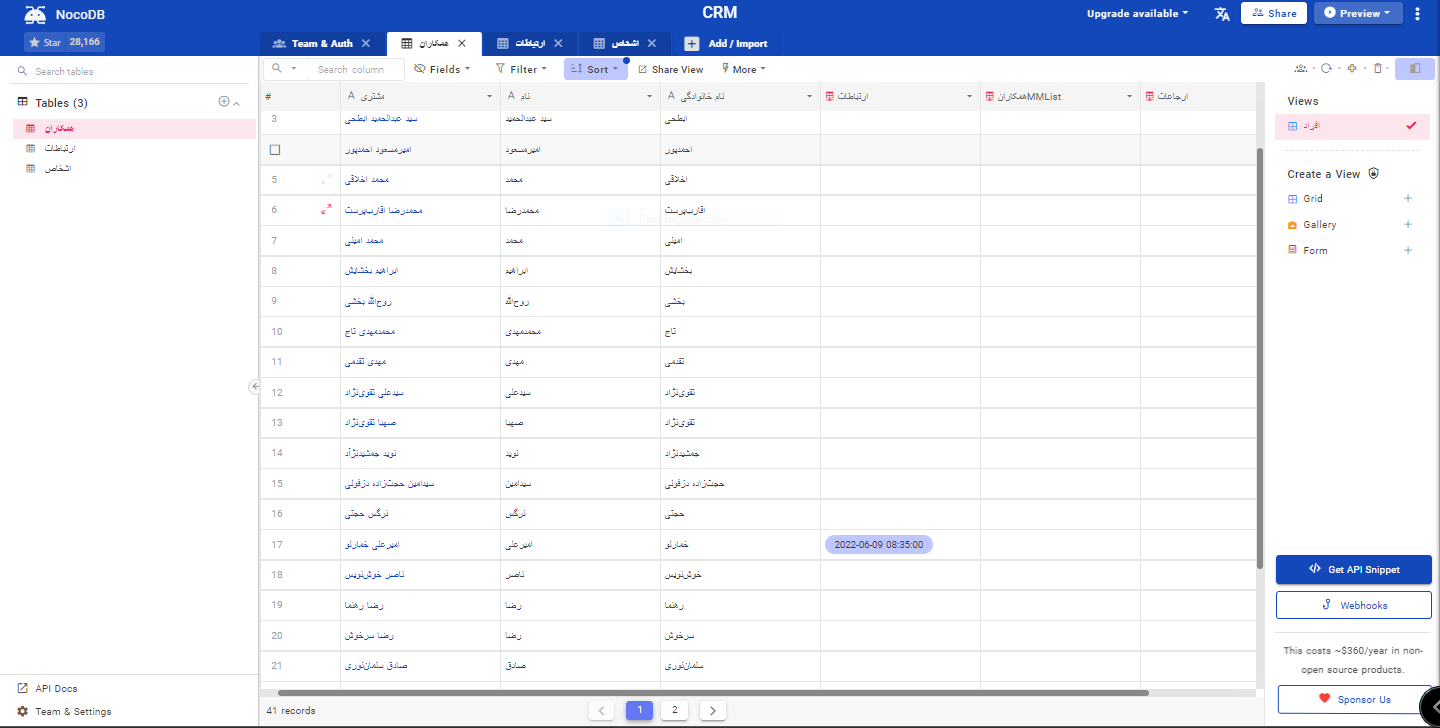
Task: Click the shield icon beside Create a View
Action: (x=1374, y=174)
